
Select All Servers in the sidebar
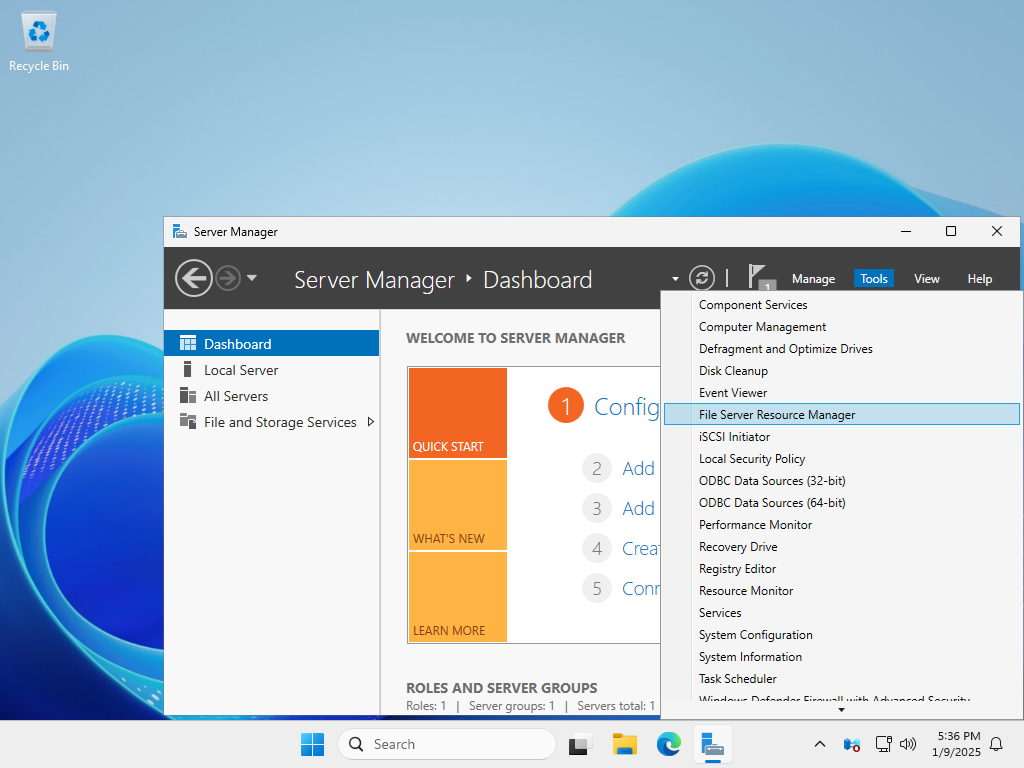271,396
